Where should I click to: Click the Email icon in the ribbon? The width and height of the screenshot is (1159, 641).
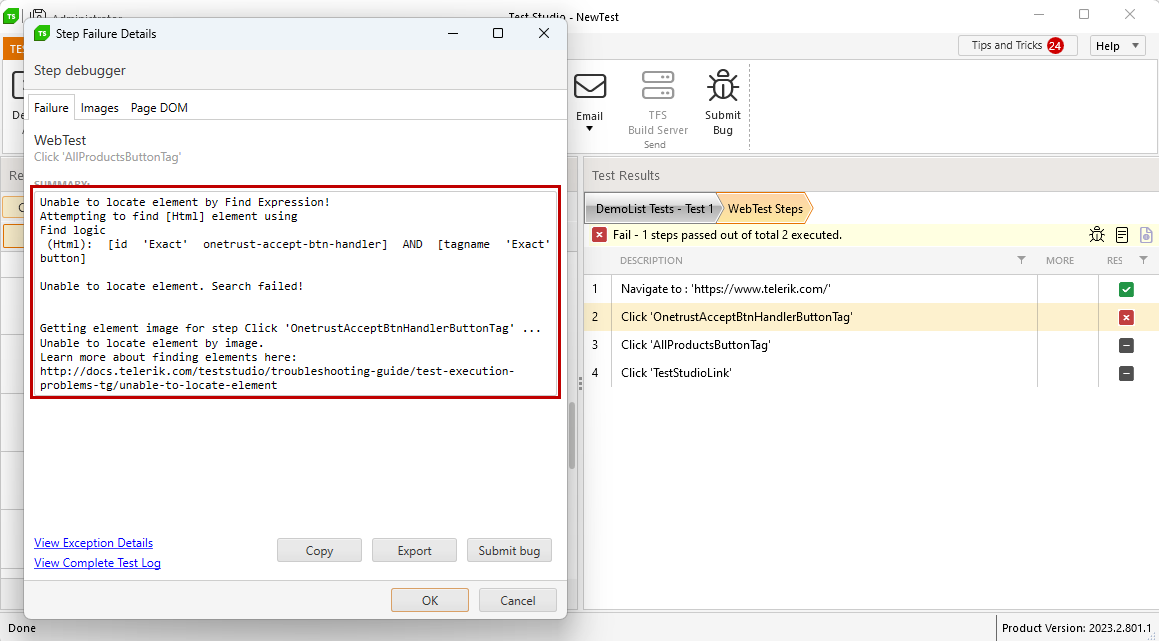point(590,87)
